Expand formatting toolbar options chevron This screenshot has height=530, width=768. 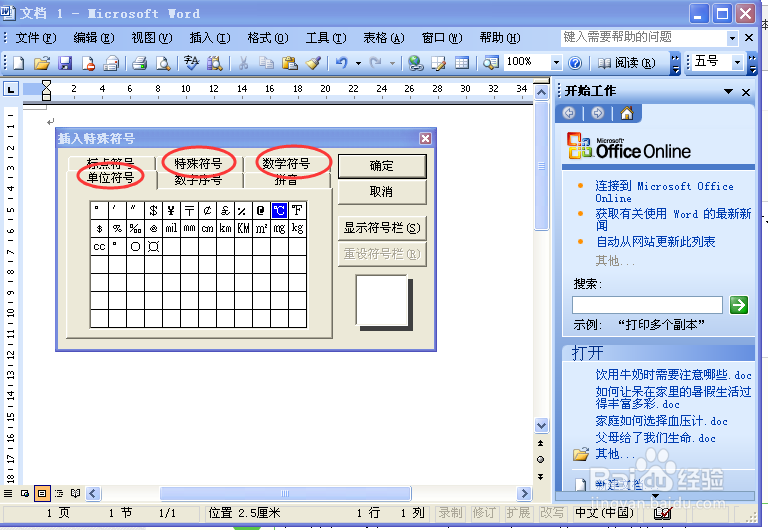[x=753, y=64]
